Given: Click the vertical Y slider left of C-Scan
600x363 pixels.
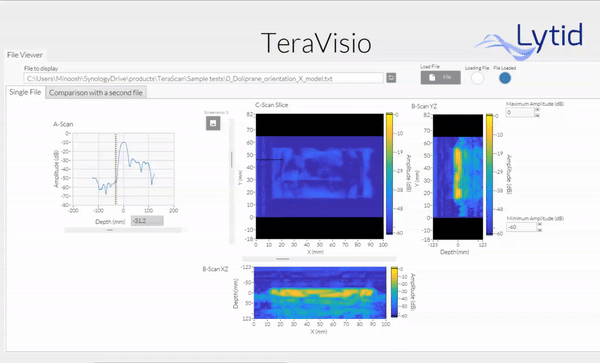Looking at the screenshot, I should coord(232,159).
